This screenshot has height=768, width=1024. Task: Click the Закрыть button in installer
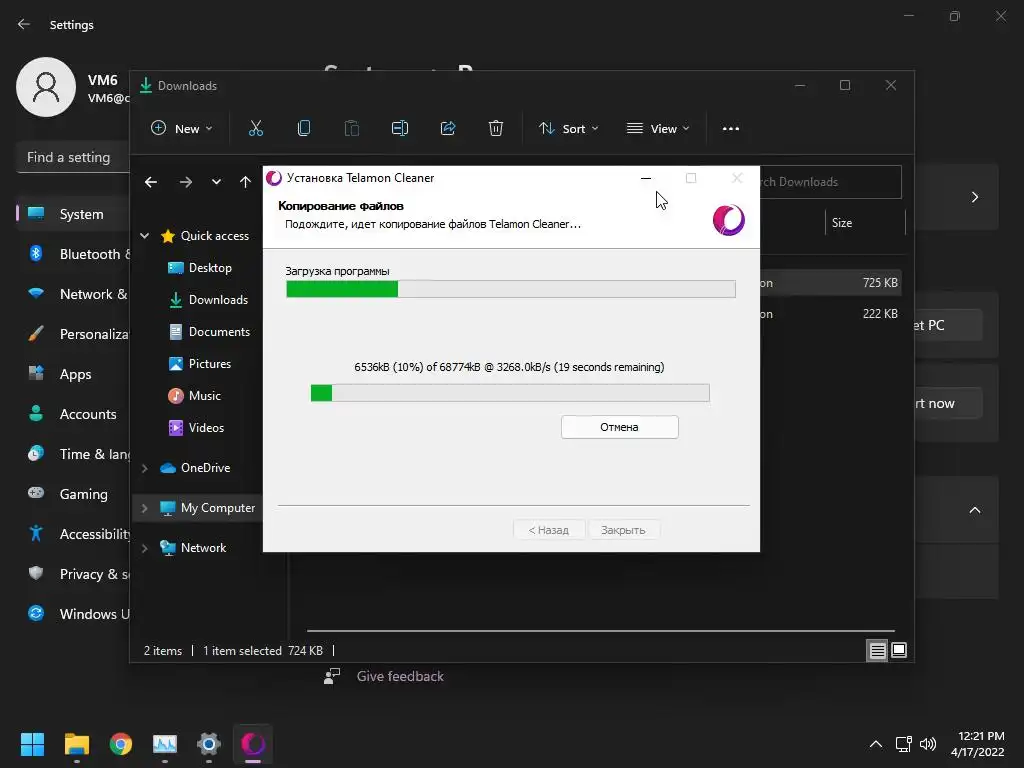coord(623,530)
